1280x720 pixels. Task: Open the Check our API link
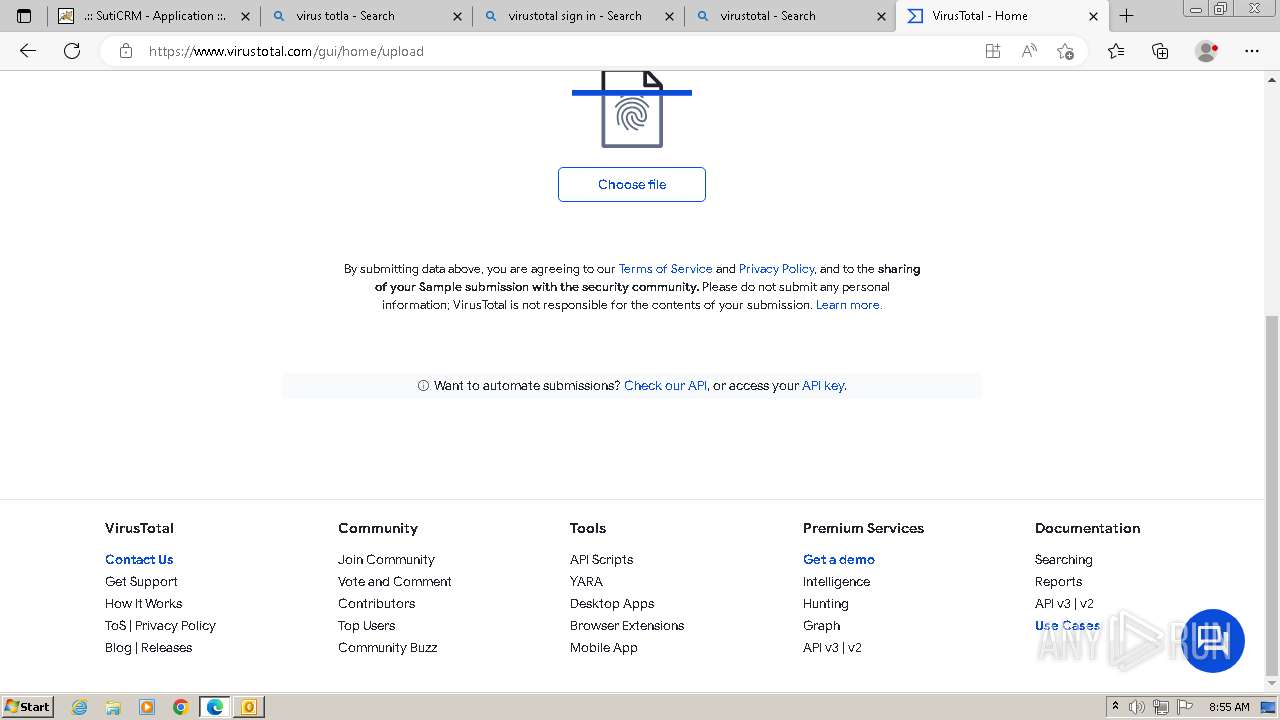pyautogui.click(x=665, y=385)
